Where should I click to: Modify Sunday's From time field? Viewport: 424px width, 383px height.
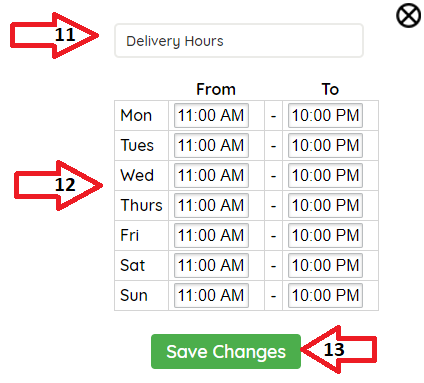click(211, 295)
